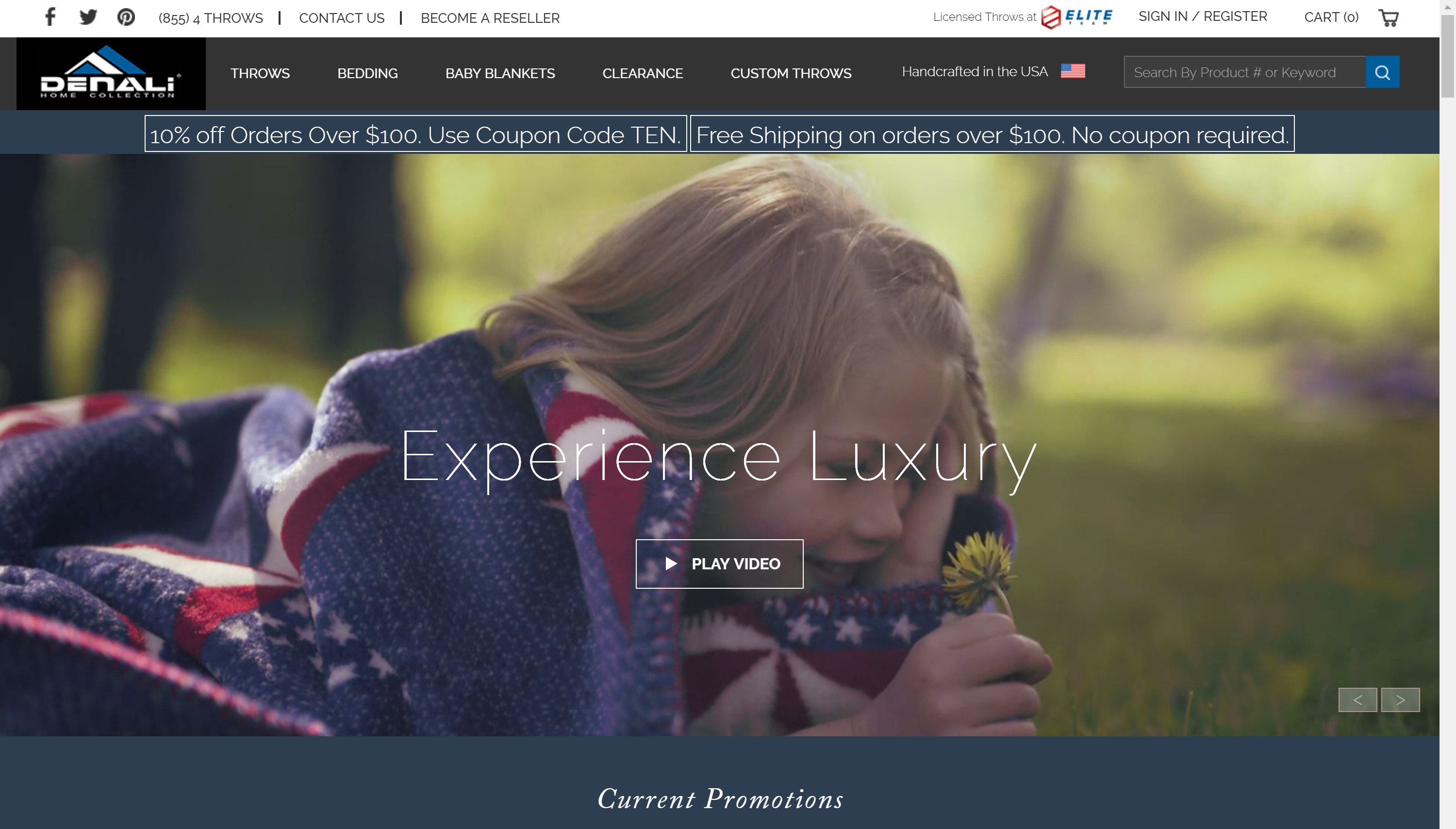This screenshot has width=1456, height=829.
Task: Open the Twitter bird icon
Action: point(88,17)
